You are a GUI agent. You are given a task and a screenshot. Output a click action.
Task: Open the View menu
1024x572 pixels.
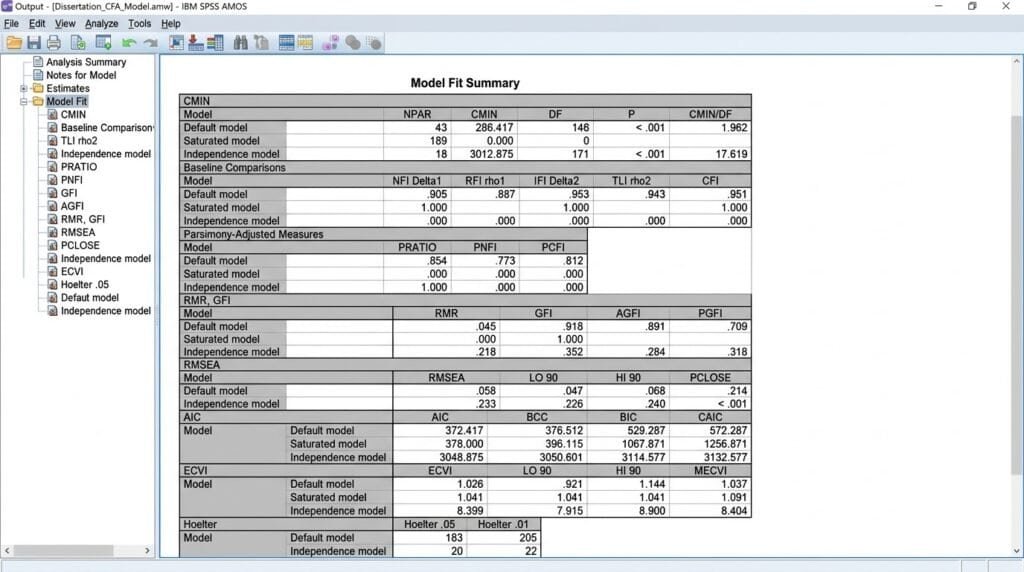point(65,24)
